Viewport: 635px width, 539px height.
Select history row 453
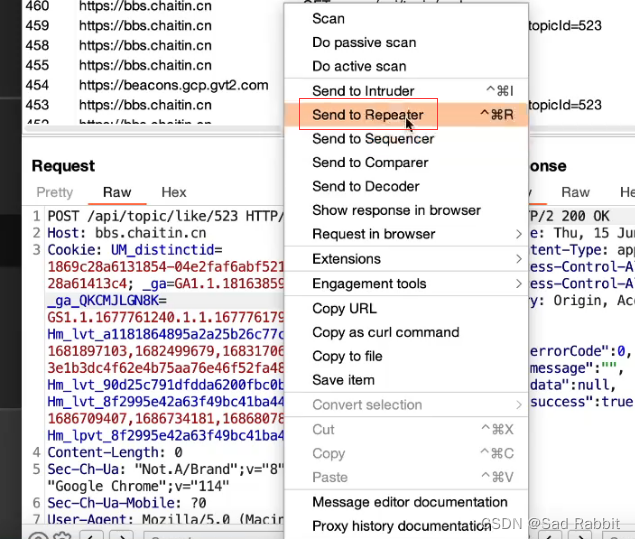point(154,105)
